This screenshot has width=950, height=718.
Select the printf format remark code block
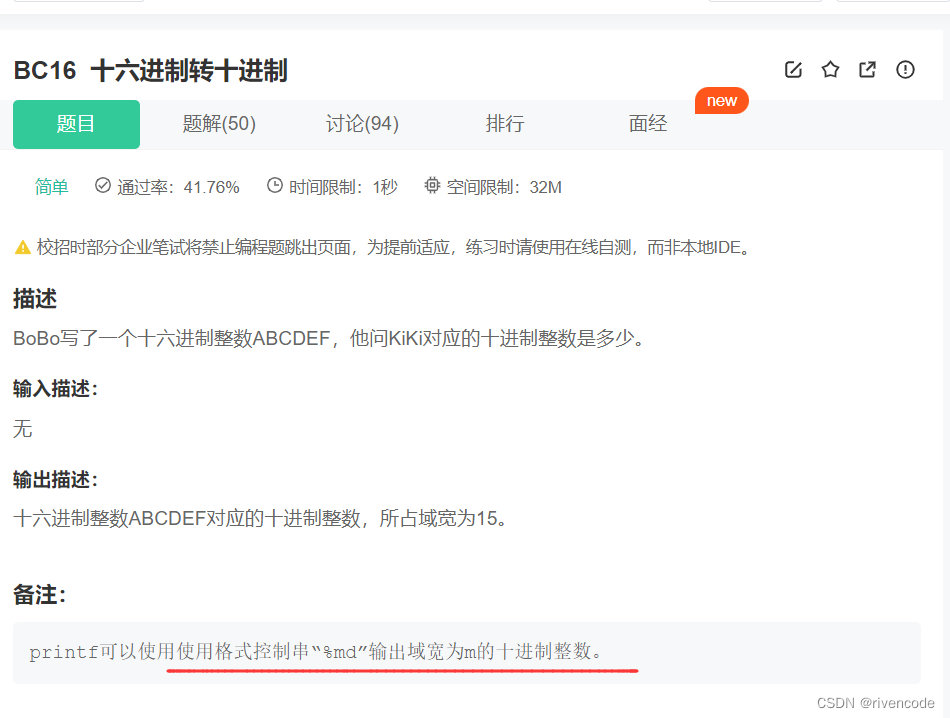pyautogui.click(x=330, y=651)
